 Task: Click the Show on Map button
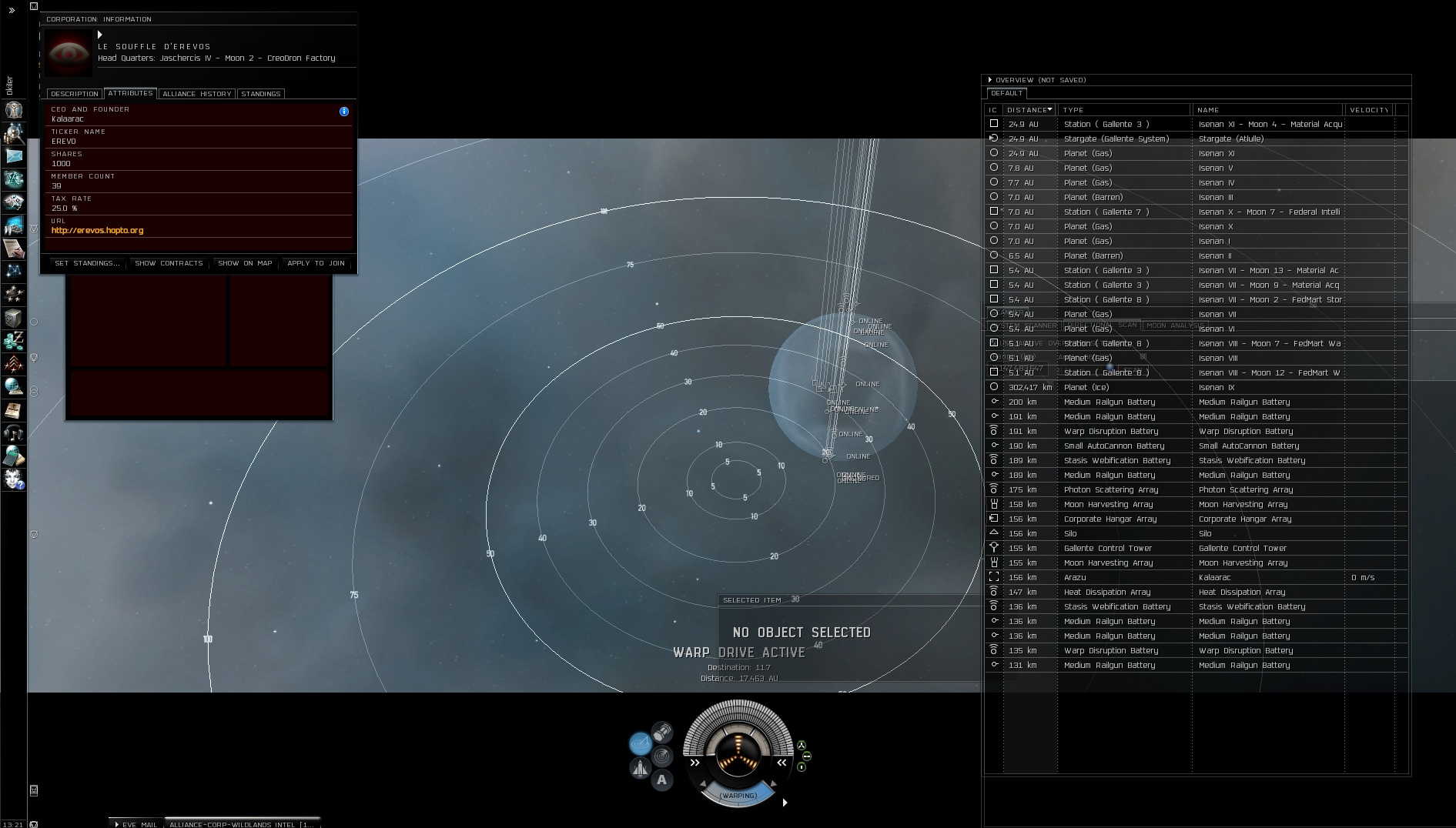click(245, 263)
